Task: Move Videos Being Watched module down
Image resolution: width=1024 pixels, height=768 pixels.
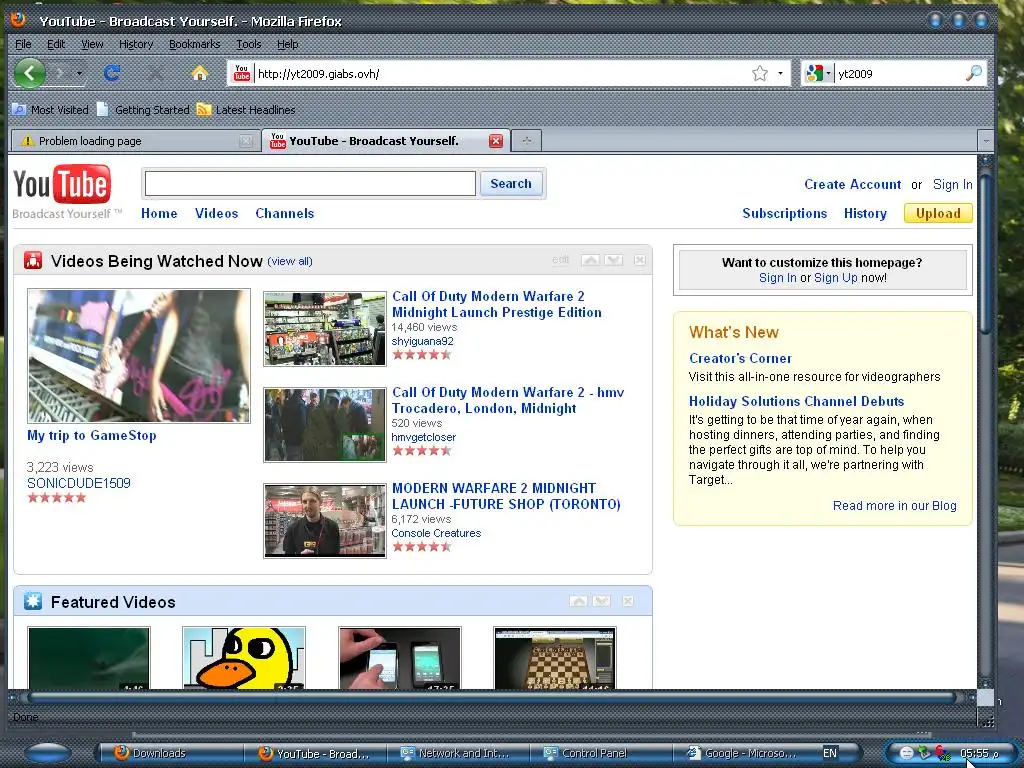Action: click(x=613, y=260)
